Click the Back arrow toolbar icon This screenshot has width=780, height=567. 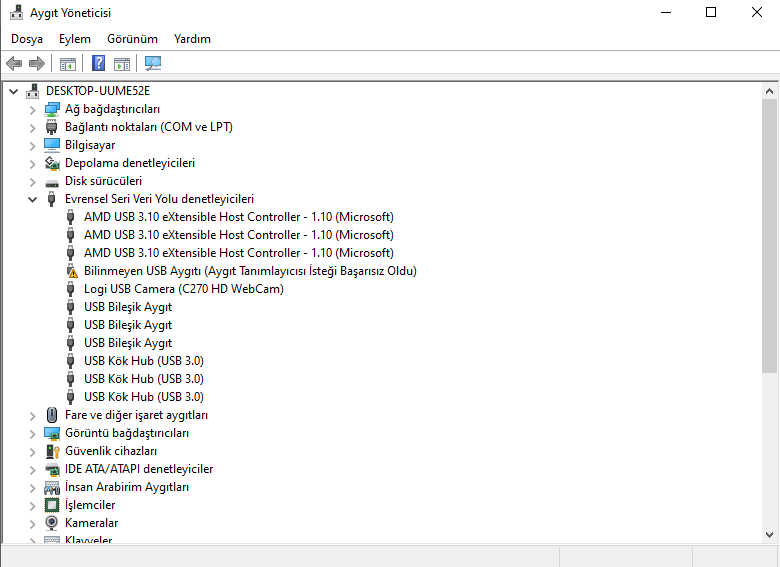point(14,63)
